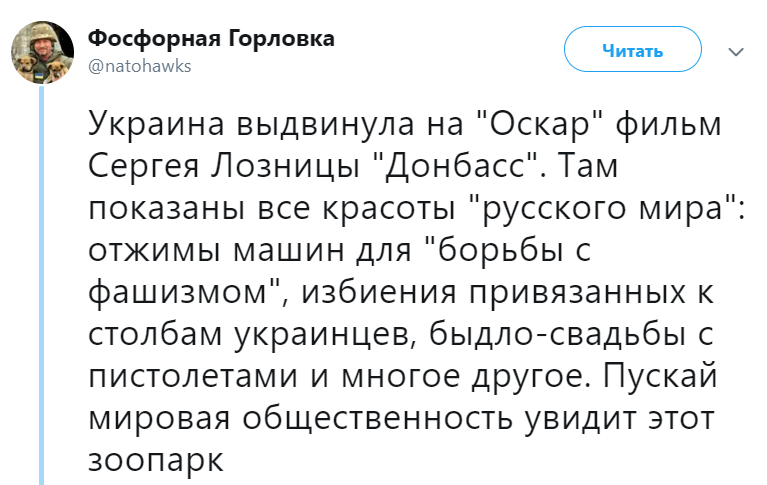Expand the tweet options chevron

coord(736,51)
